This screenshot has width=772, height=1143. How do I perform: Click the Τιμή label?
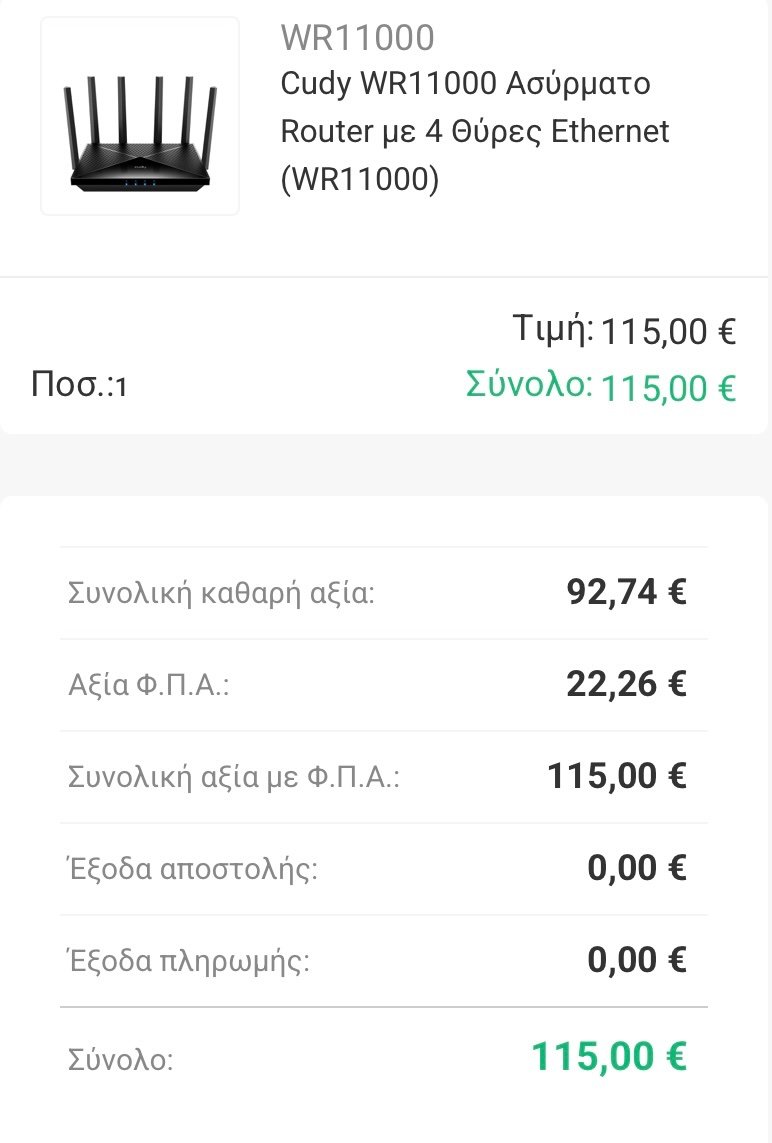click(553, 328)
